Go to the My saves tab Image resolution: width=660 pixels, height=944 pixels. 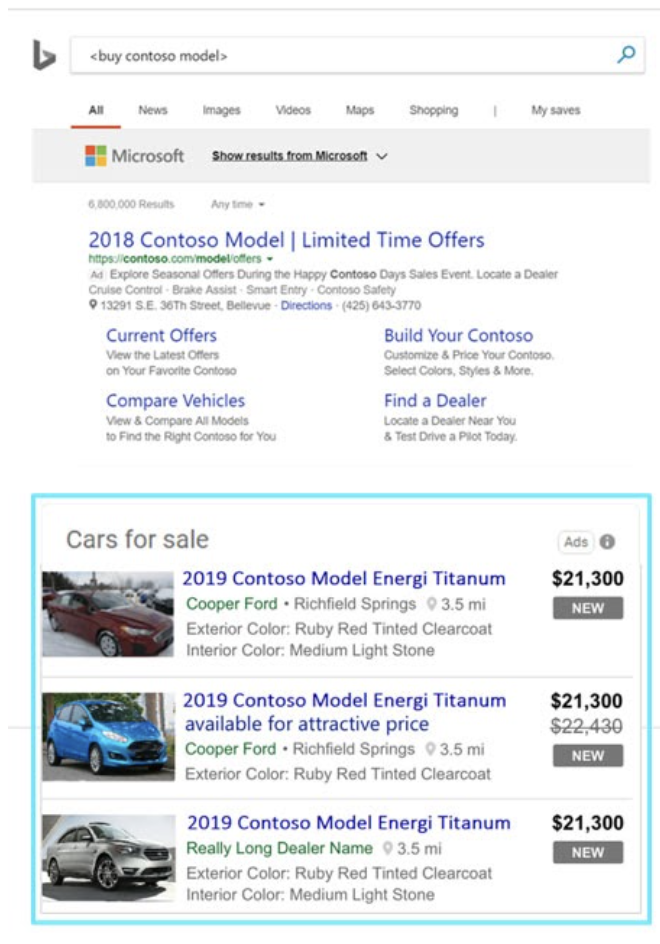[x=555, y=110]
